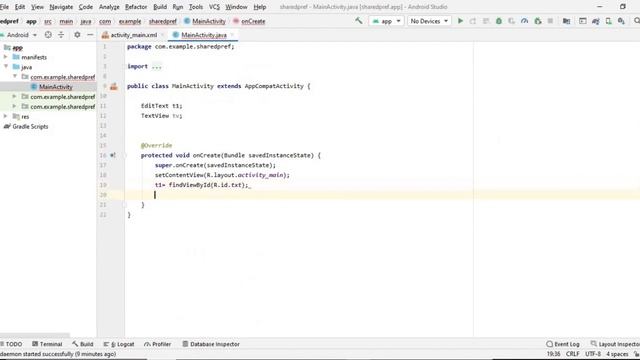Open the Tools menu
Screen dimensions: 640x360
[x=196, y=7]
